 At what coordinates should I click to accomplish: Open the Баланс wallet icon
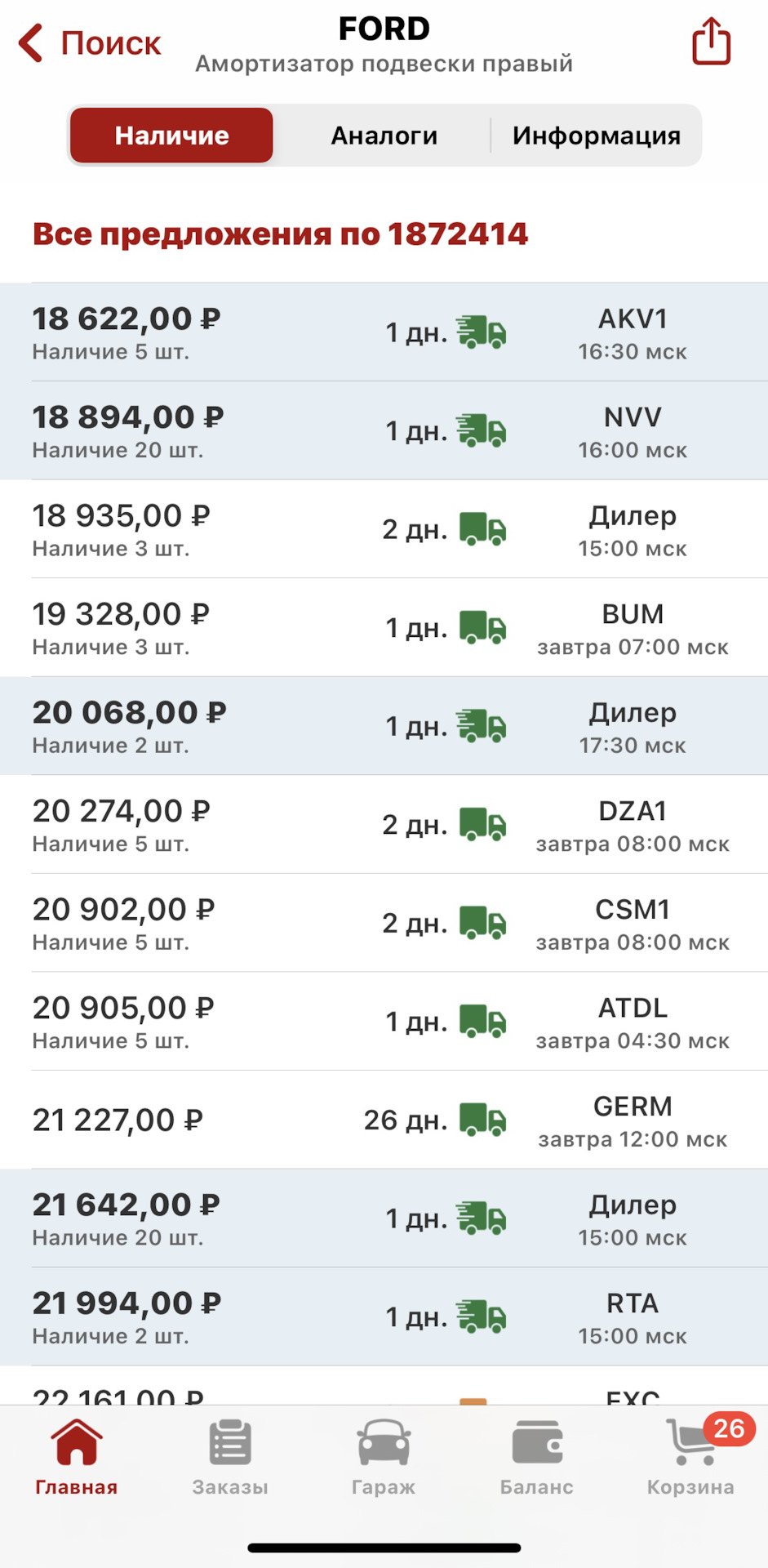tap(537, 1444)
